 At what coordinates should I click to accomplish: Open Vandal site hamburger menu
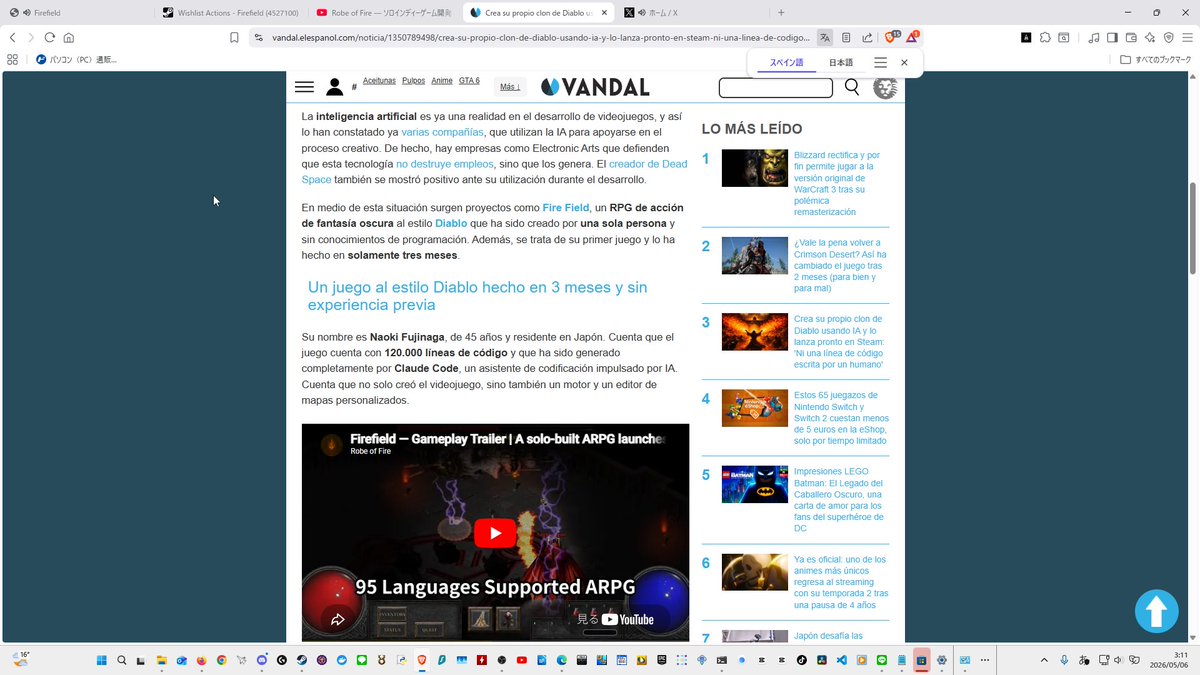(x=304, y=87)
